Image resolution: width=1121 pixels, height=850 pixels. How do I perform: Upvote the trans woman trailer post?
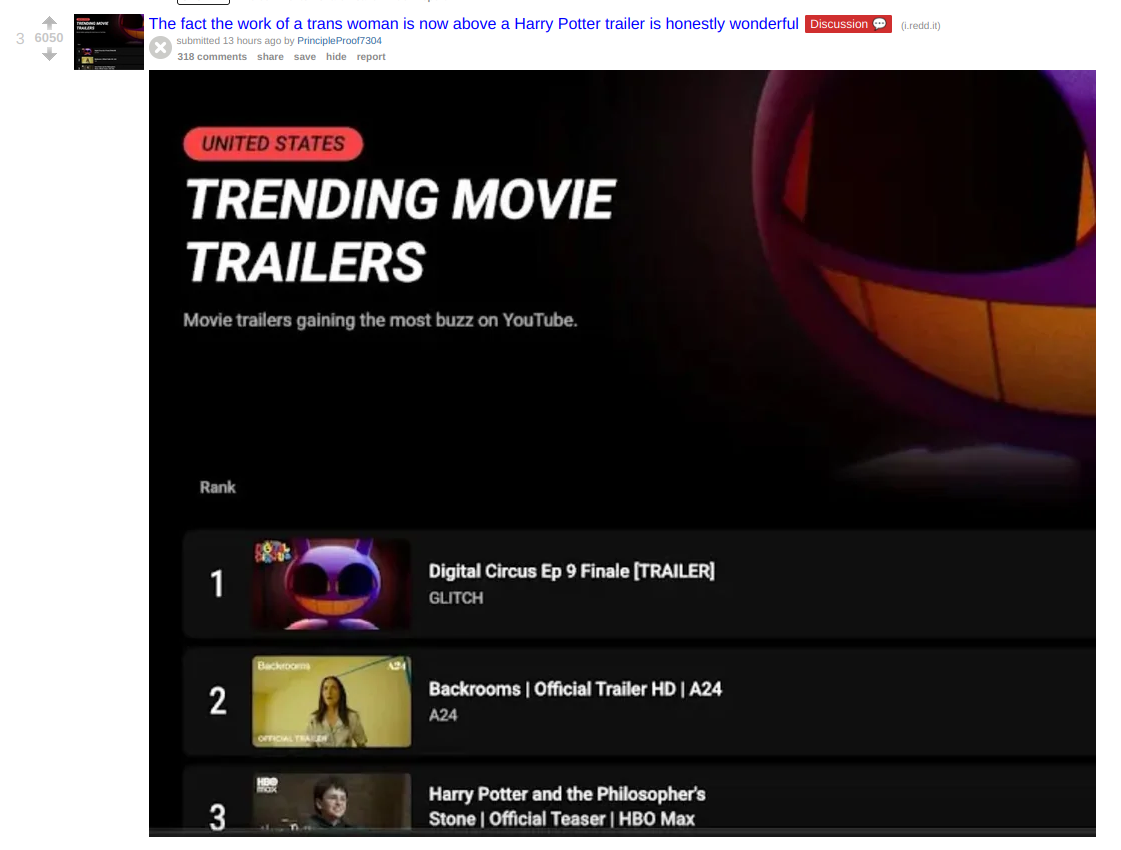coord(49,23)
